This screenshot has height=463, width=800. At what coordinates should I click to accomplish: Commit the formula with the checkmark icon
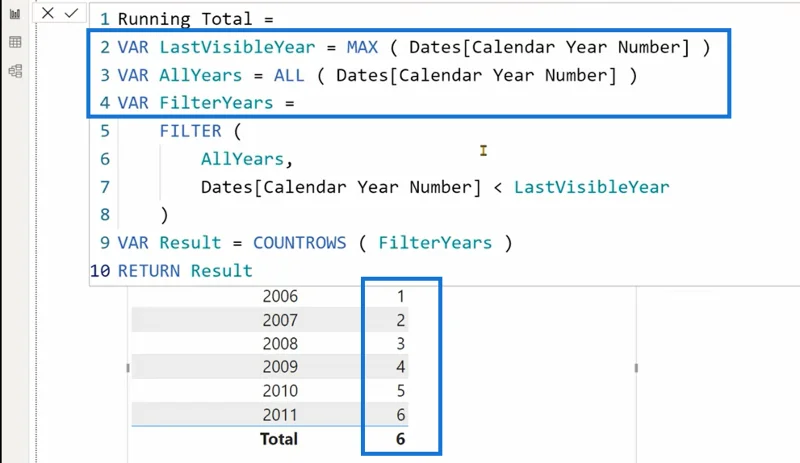[71, 13]
